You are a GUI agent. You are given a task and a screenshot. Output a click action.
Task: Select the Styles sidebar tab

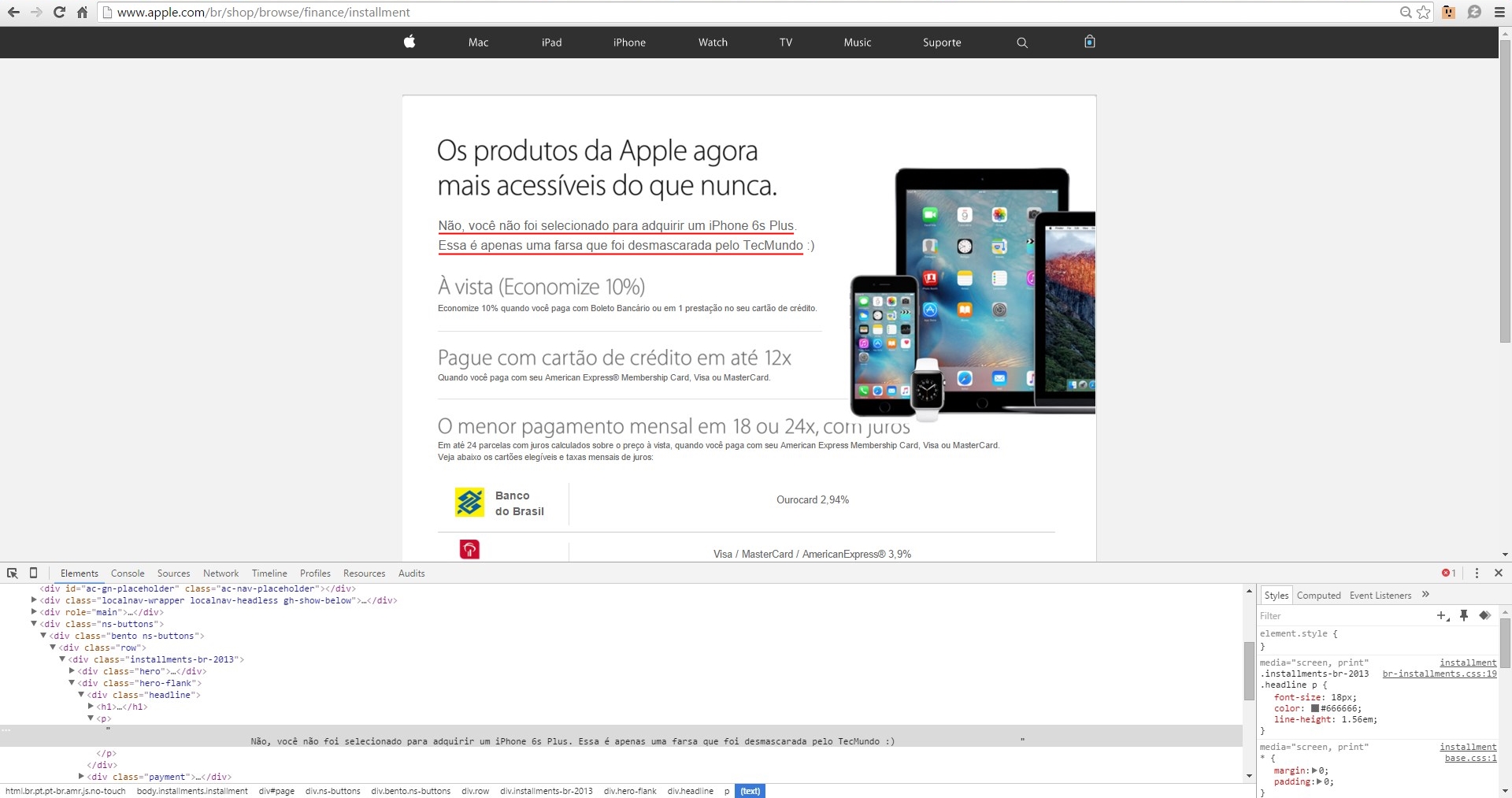(x=1276, y=596)
